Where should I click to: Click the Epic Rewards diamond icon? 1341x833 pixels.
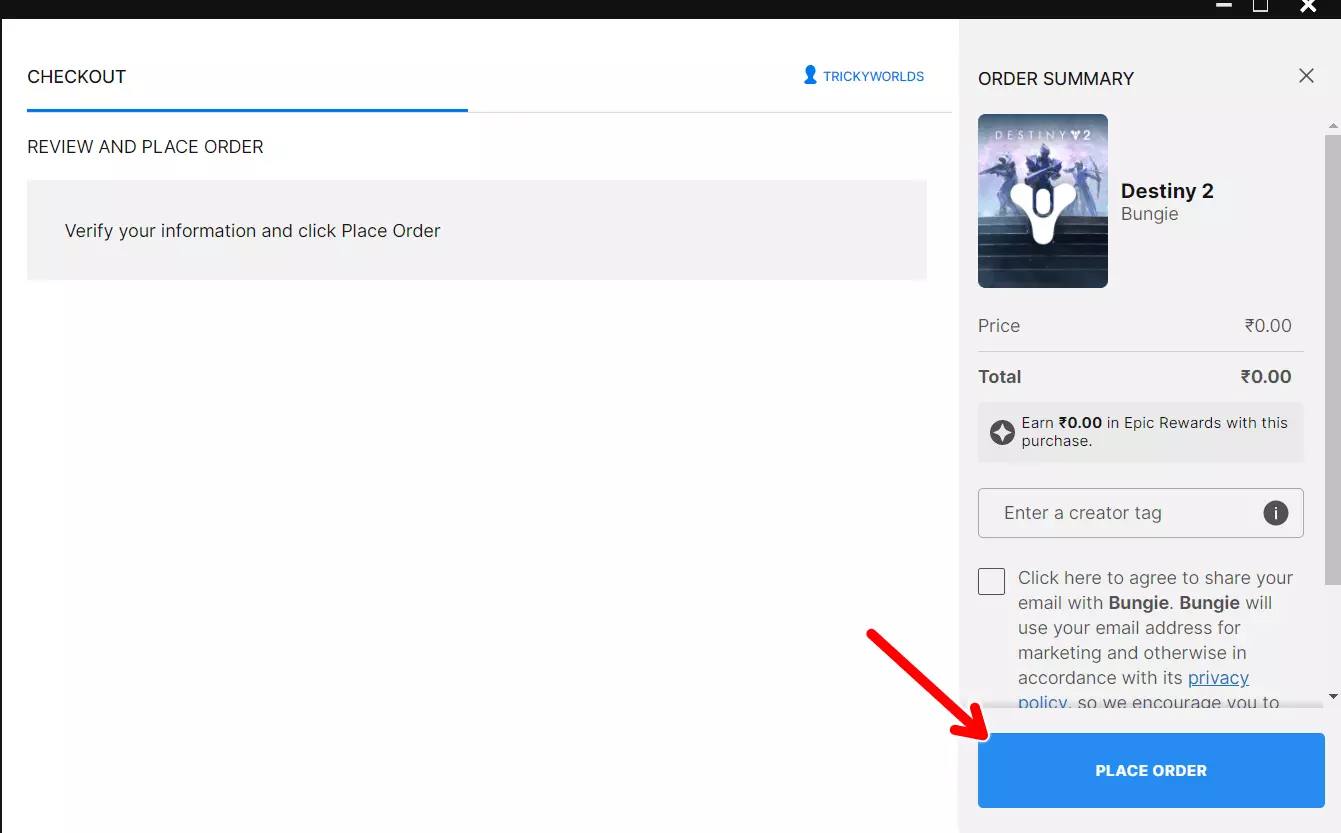(x=1001, y=432)
